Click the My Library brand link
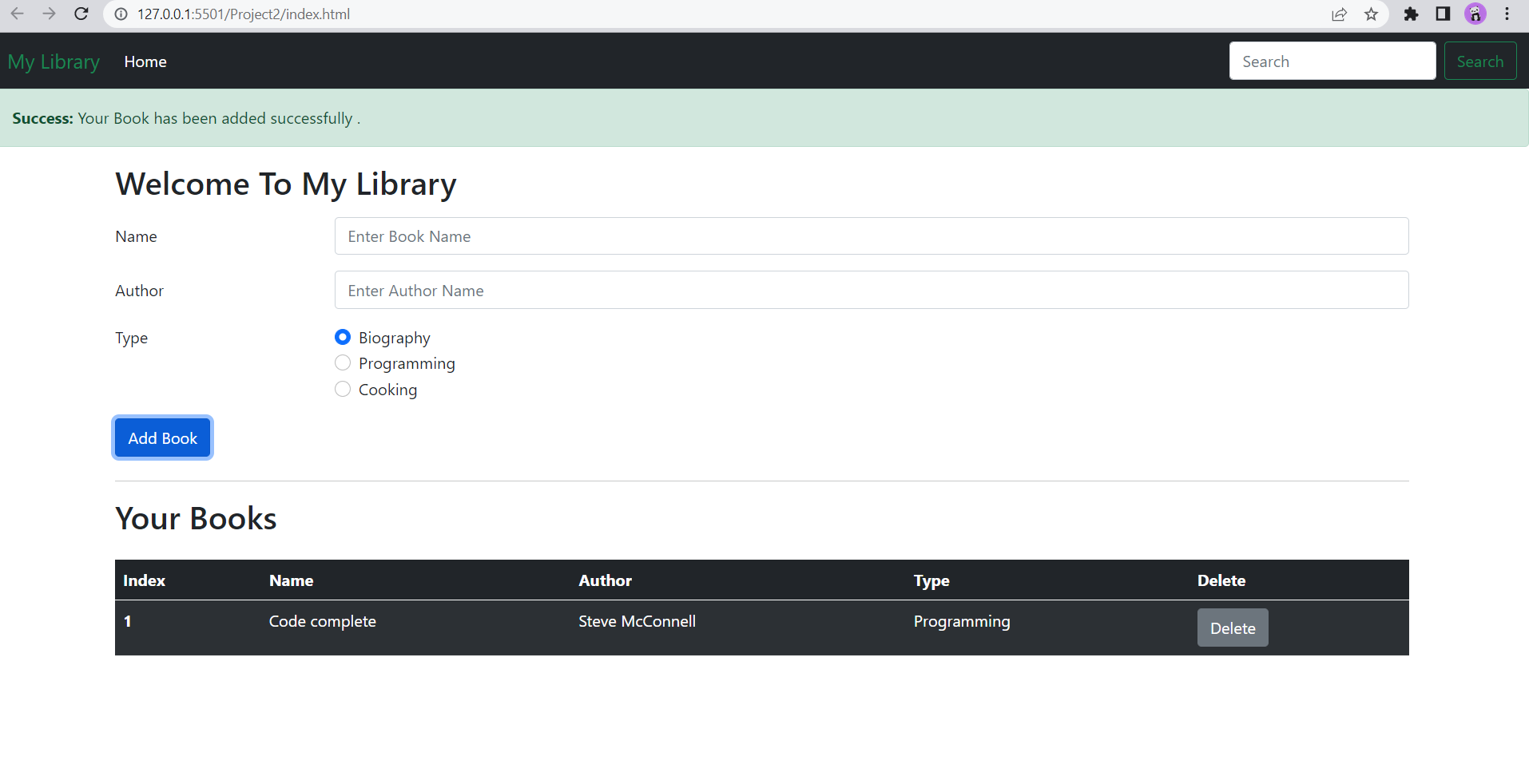The width and height of the screenshot is (1529, 784). 54,61
